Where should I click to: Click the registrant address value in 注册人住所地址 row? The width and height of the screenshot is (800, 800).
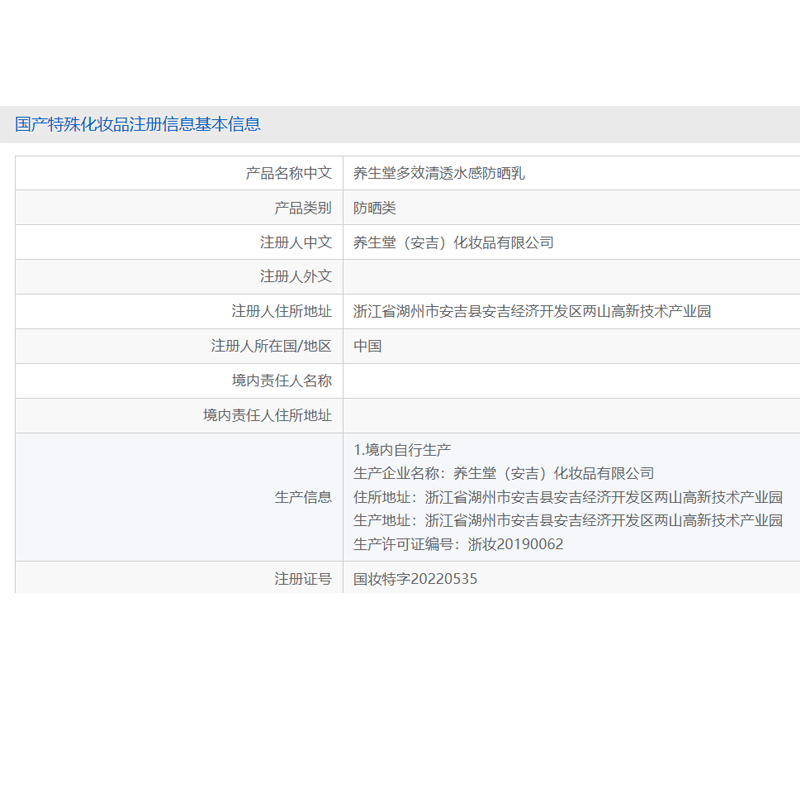click(x=532, y=311)
